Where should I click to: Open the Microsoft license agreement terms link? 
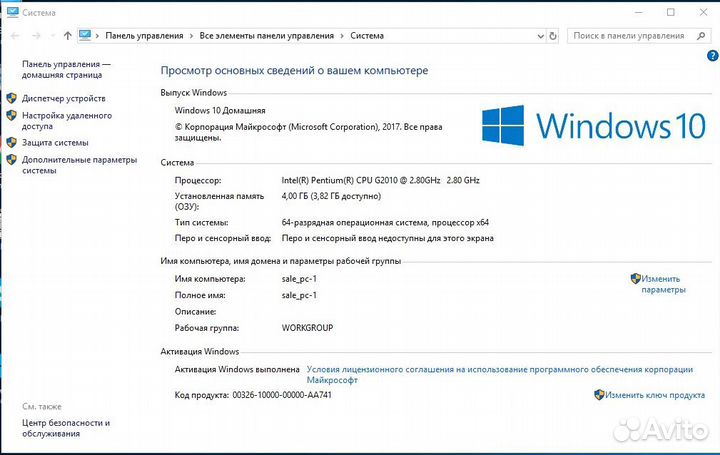click(500, 375)
